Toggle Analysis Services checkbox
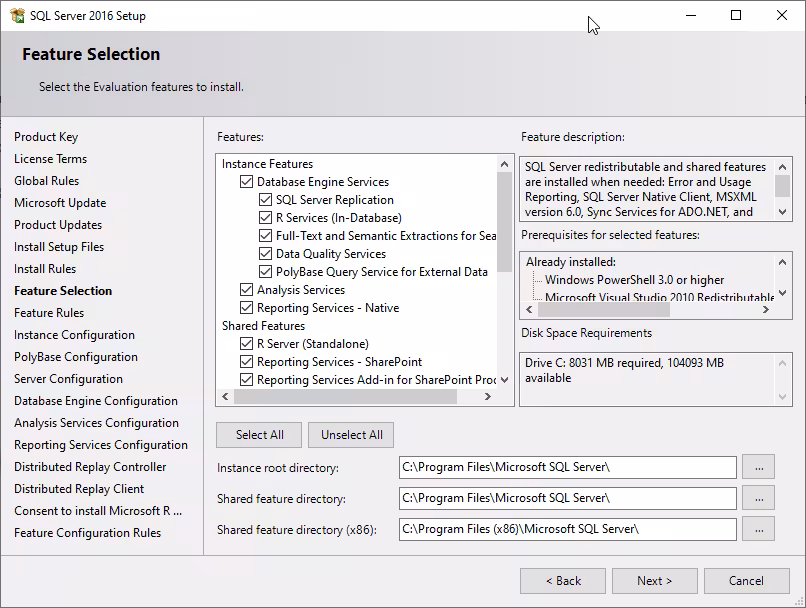The image size is (806, 608). (246, 290)
